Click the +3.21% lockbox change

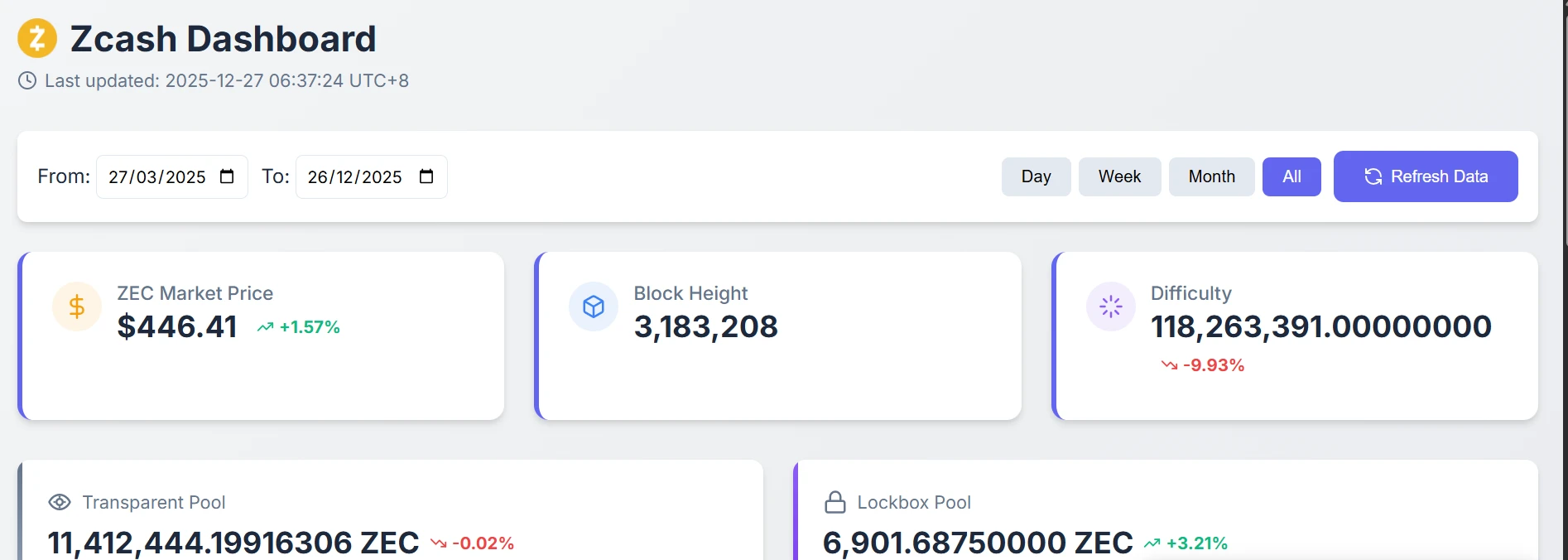click(x=1197, y=543)
